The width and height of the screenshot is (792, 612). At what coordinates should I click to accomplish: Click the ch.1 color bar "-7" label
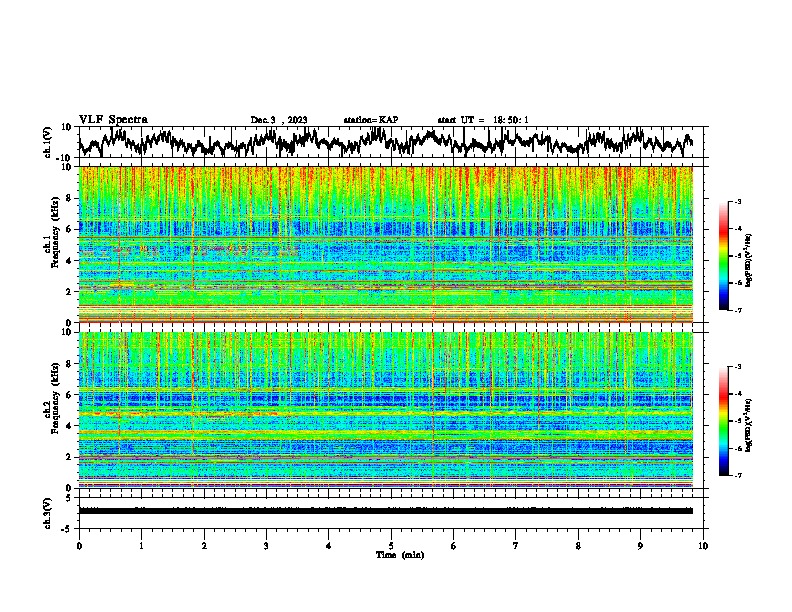(x=738, y=310)
